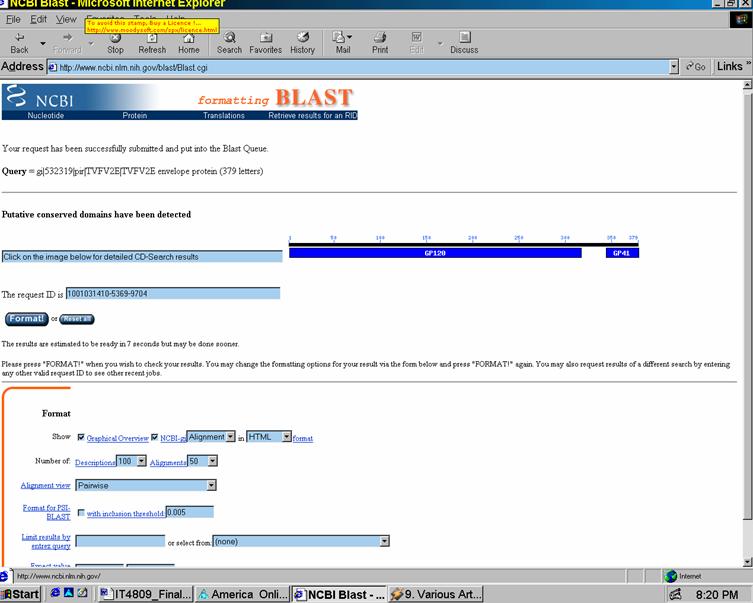Click the Links toolbar label

pyautogui.click(x=730, y=66)
